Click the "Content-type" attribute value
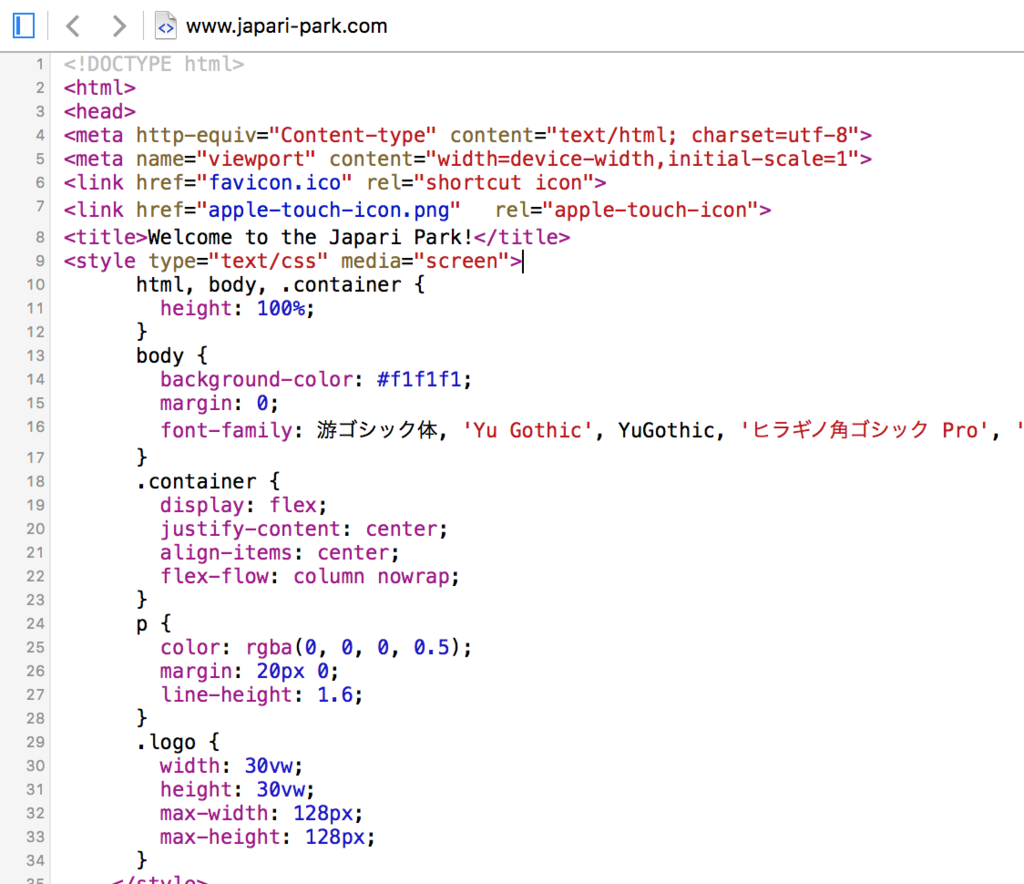The width and height of the screenshot is (1024, 884). tap(353, 135)
